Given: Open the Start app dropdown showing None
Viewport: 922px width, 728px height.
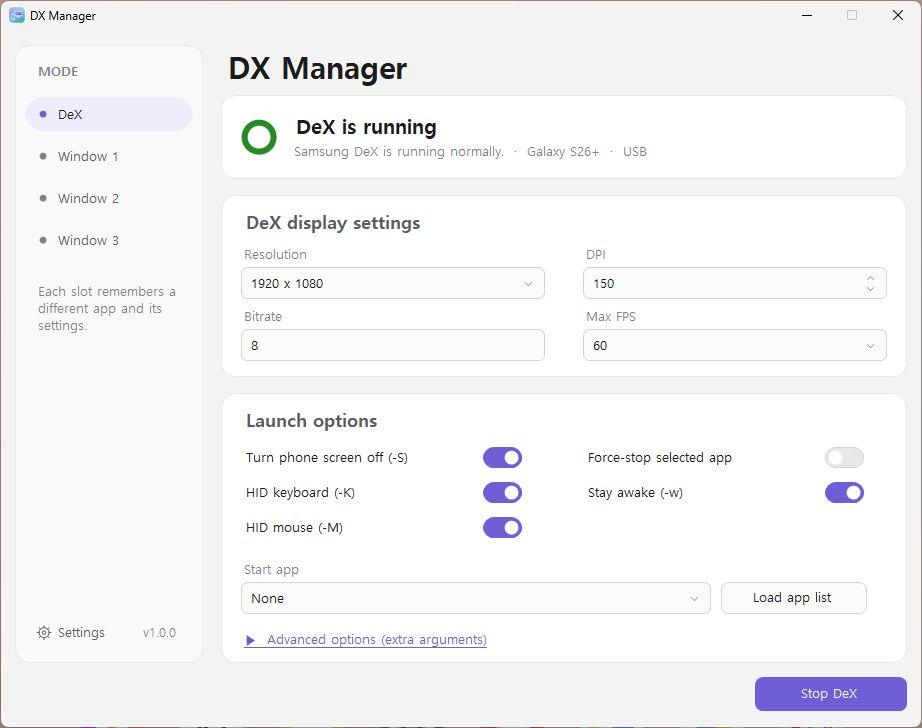Looking at the screenshot, I should click(x=476, y=598).
